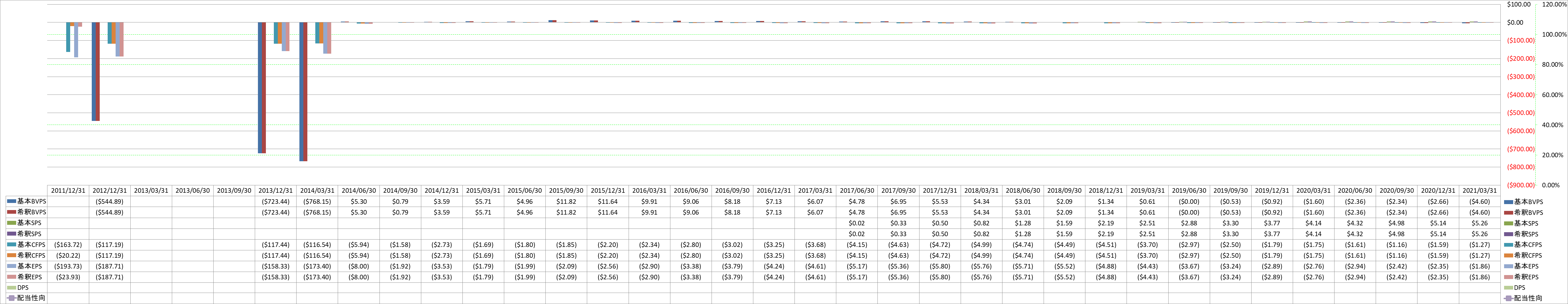Select the 希釈SPS entry in the right-side legend
1568x304 pixels.
pyautogui.click(x=1521, y=234)
